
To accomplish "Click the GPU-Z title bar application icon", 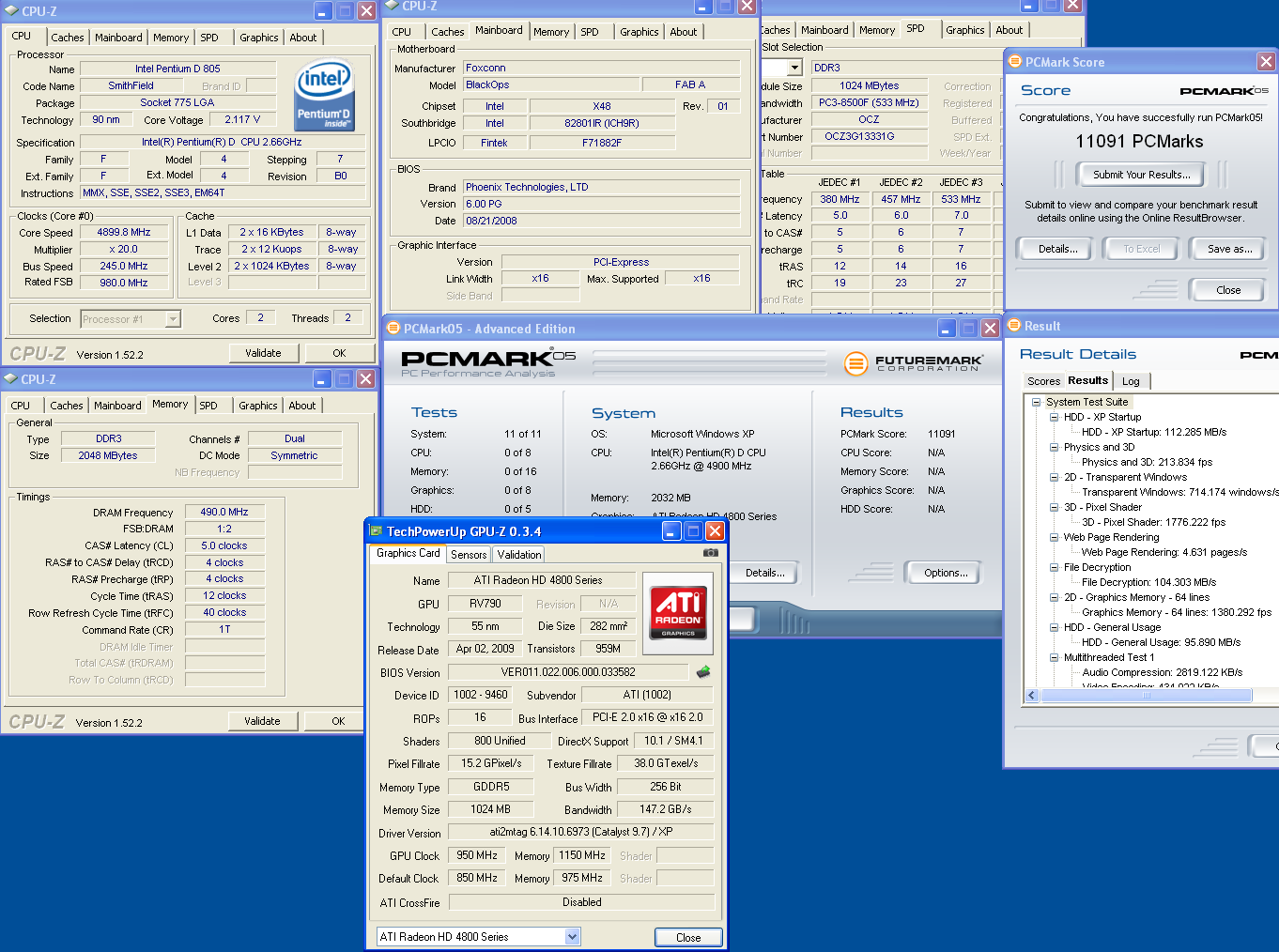I will click(376, 531).
